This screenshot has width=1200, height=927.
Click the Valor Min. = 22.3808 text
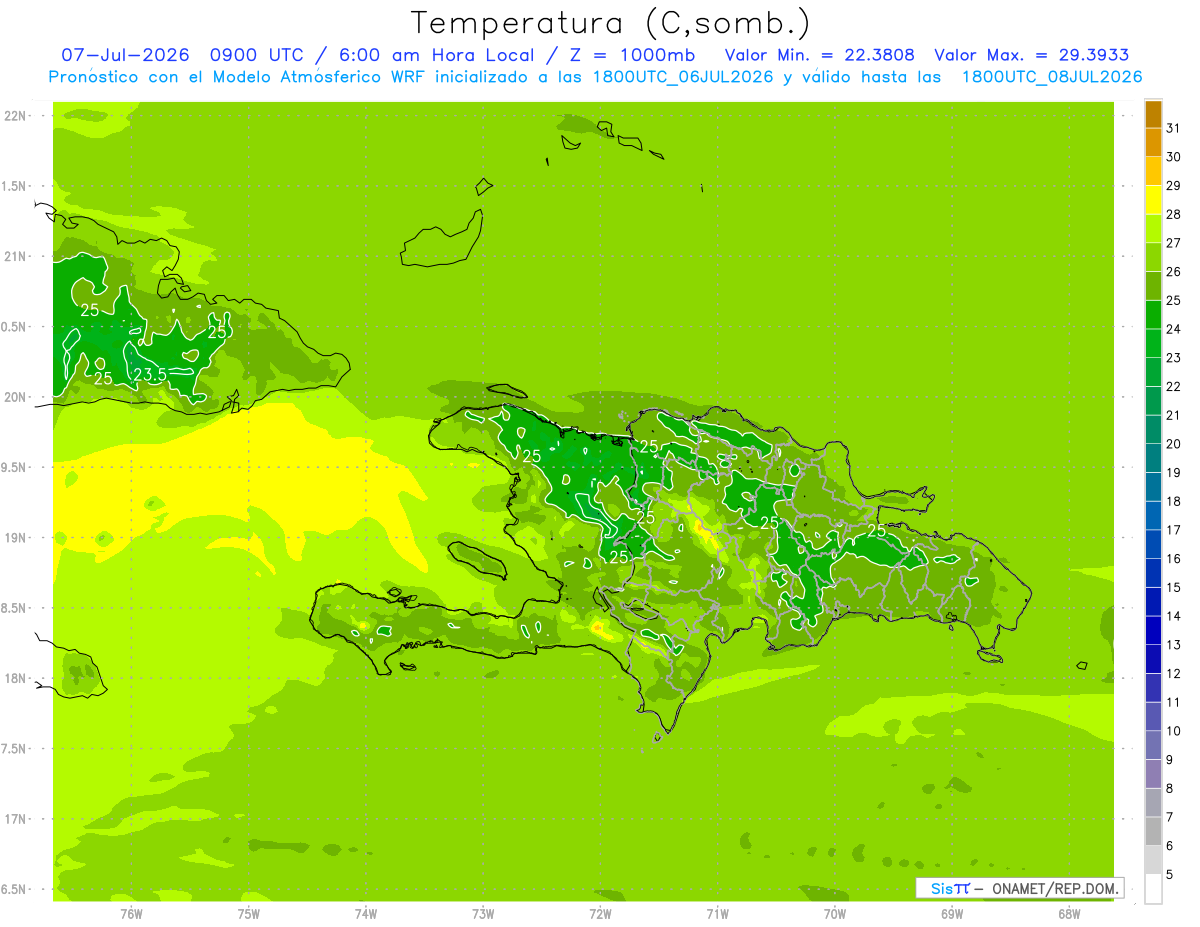click(819, 55)
